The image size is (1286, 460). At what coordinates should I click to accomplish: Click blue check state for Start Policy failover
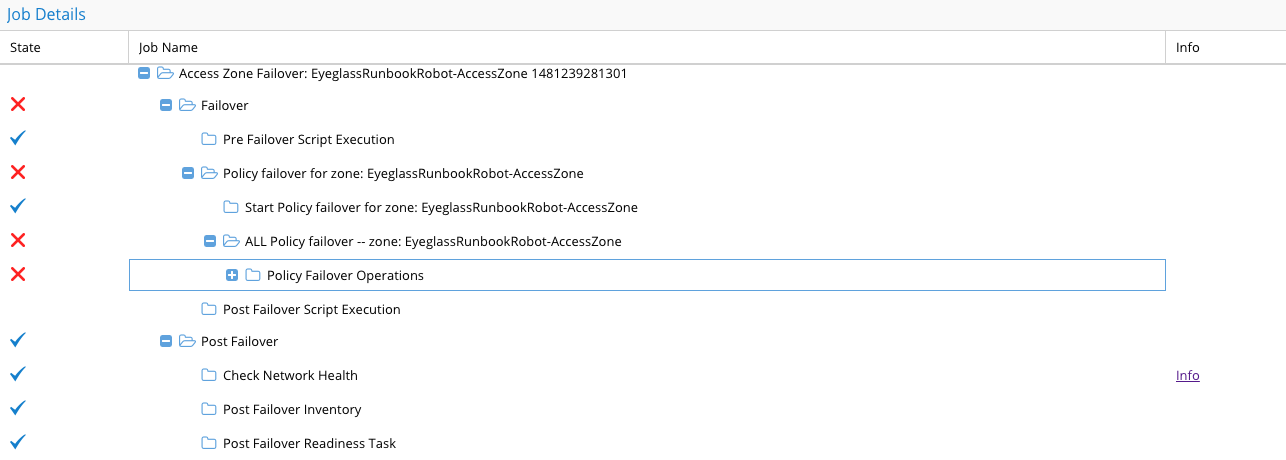click(17, 206)
